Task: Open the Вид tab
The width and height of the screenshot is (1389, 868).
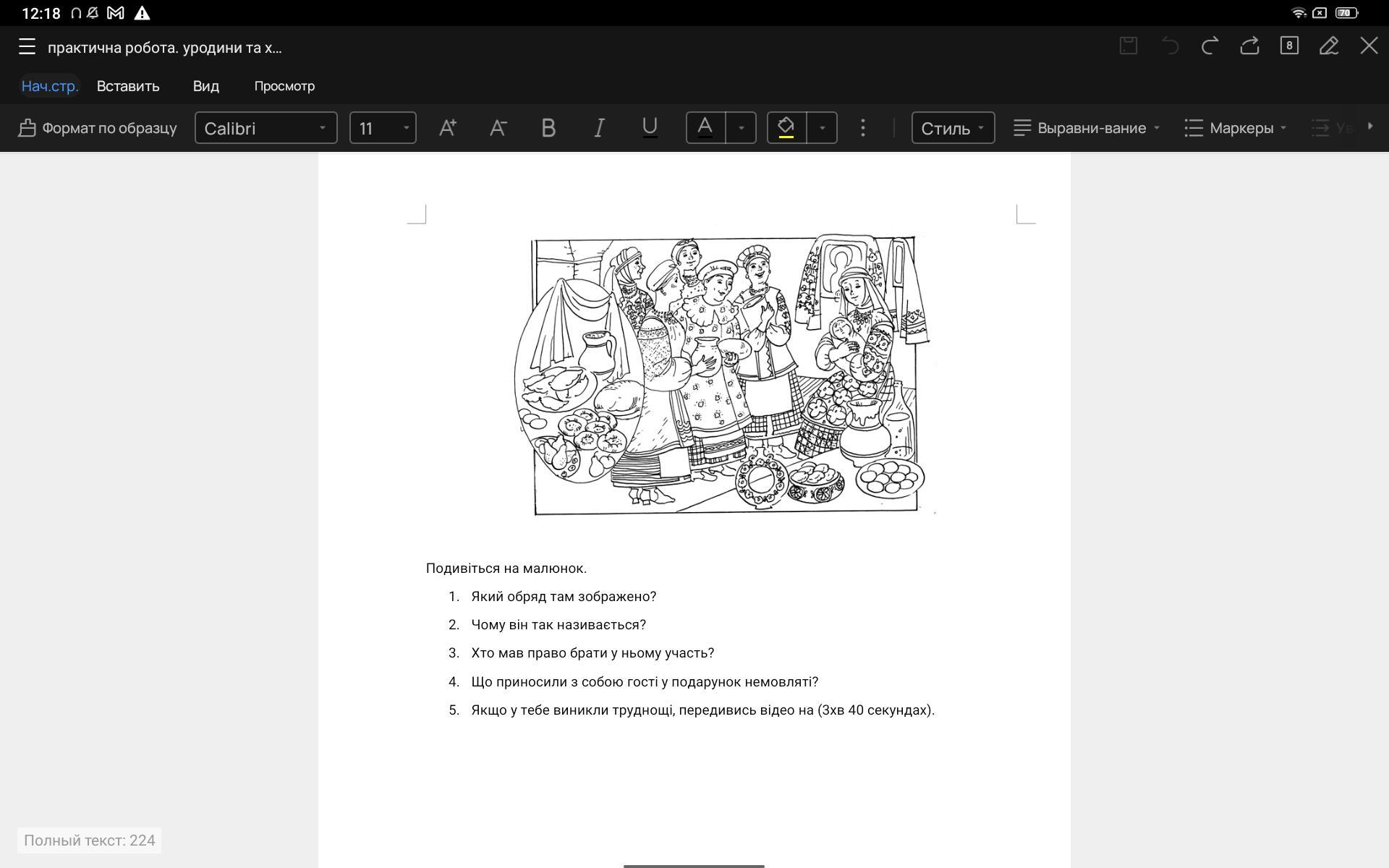Action: click(x=205, y=86)
